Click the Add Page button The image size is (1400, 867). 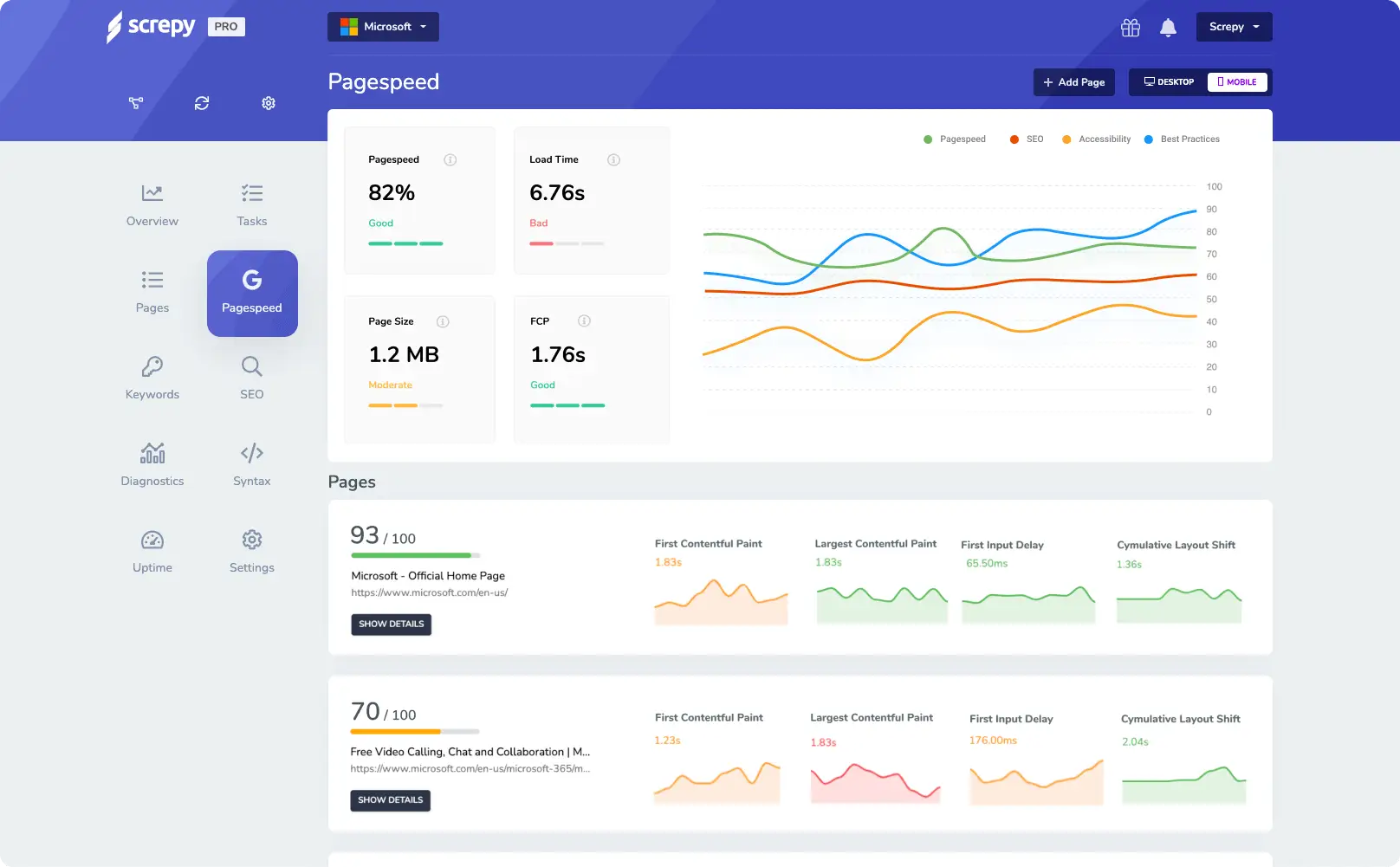1074,82
